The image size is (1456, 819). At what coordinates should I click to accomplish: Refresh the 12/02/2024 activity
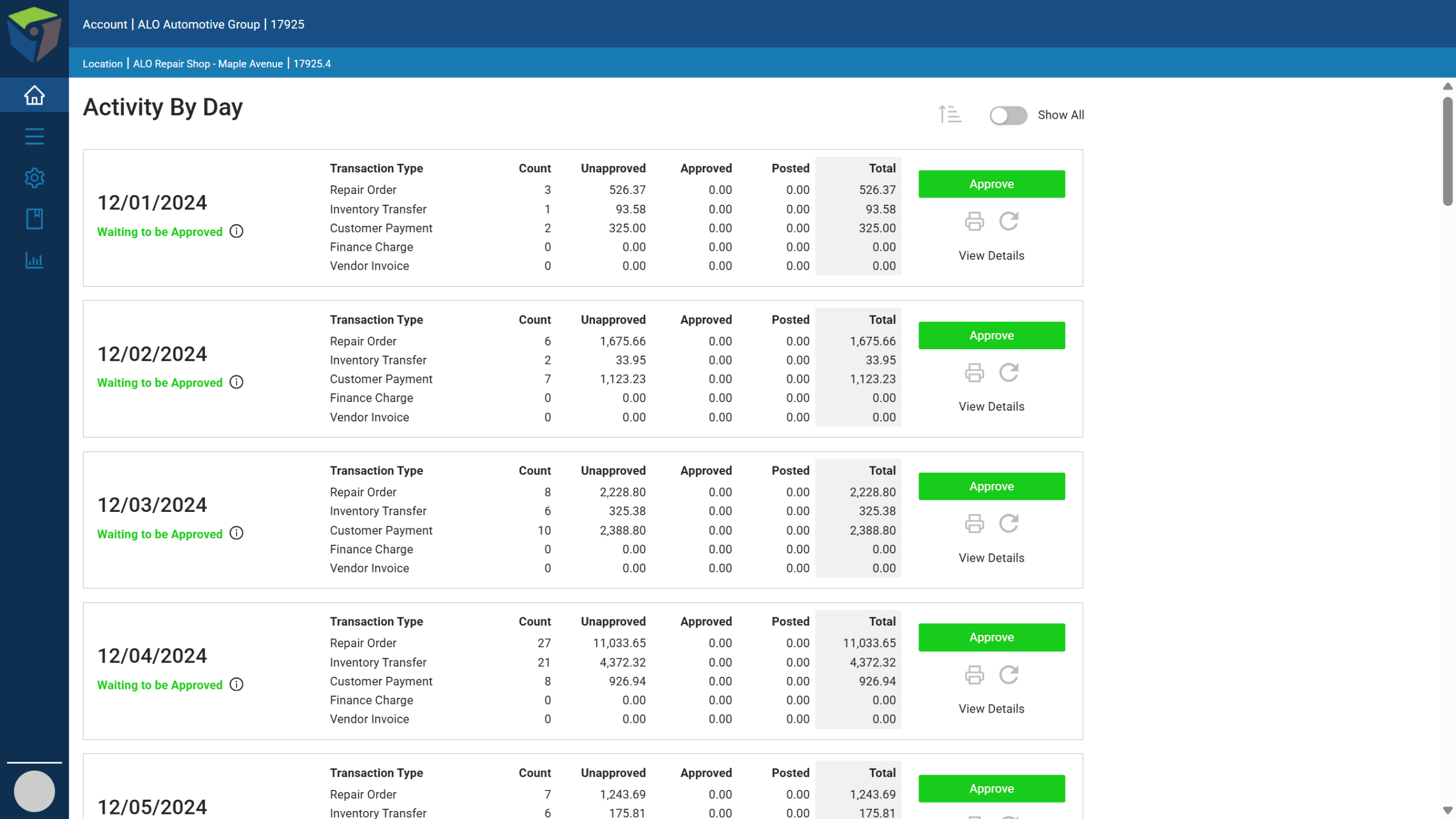point(1008,373)
